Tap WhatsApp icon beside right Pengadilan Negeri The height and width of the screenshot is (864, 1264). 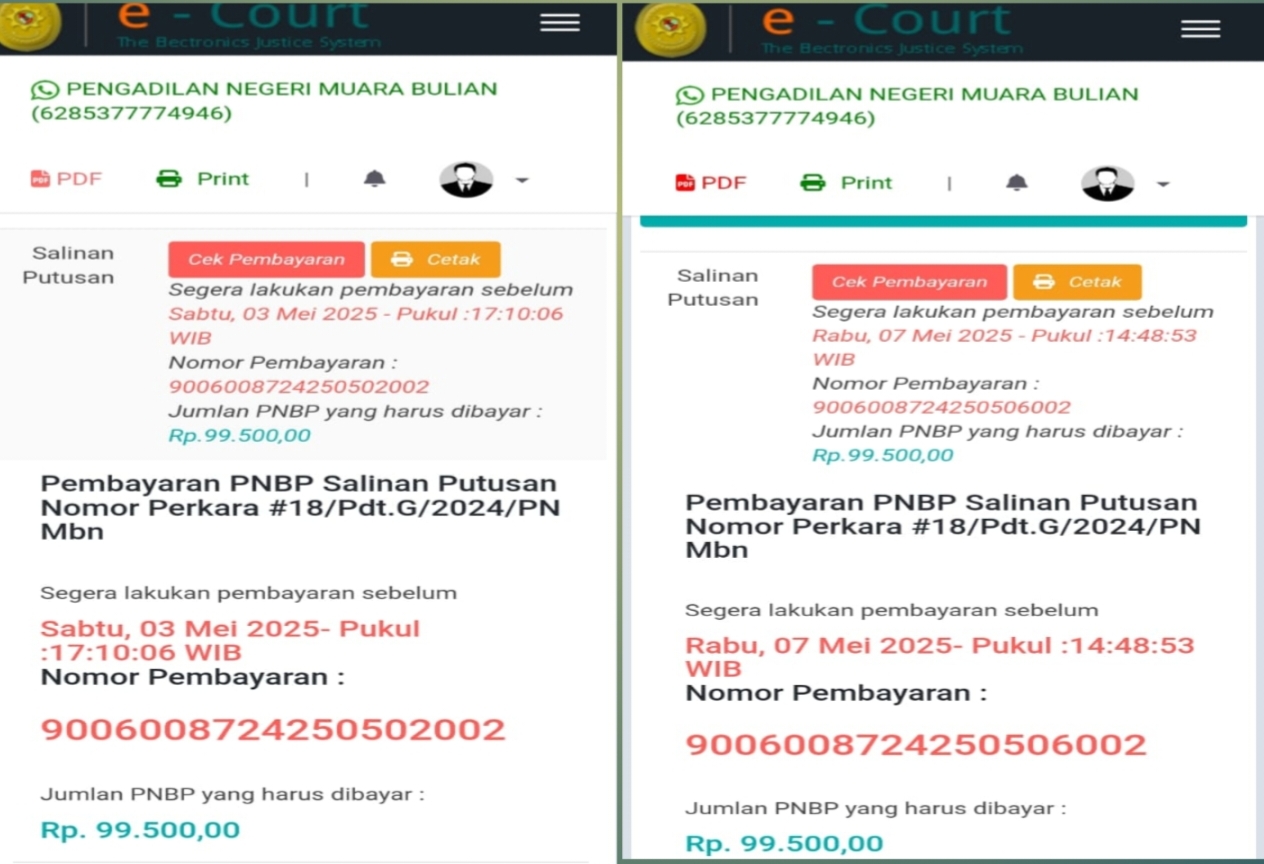pyautogui.click(x=690, y=96)
